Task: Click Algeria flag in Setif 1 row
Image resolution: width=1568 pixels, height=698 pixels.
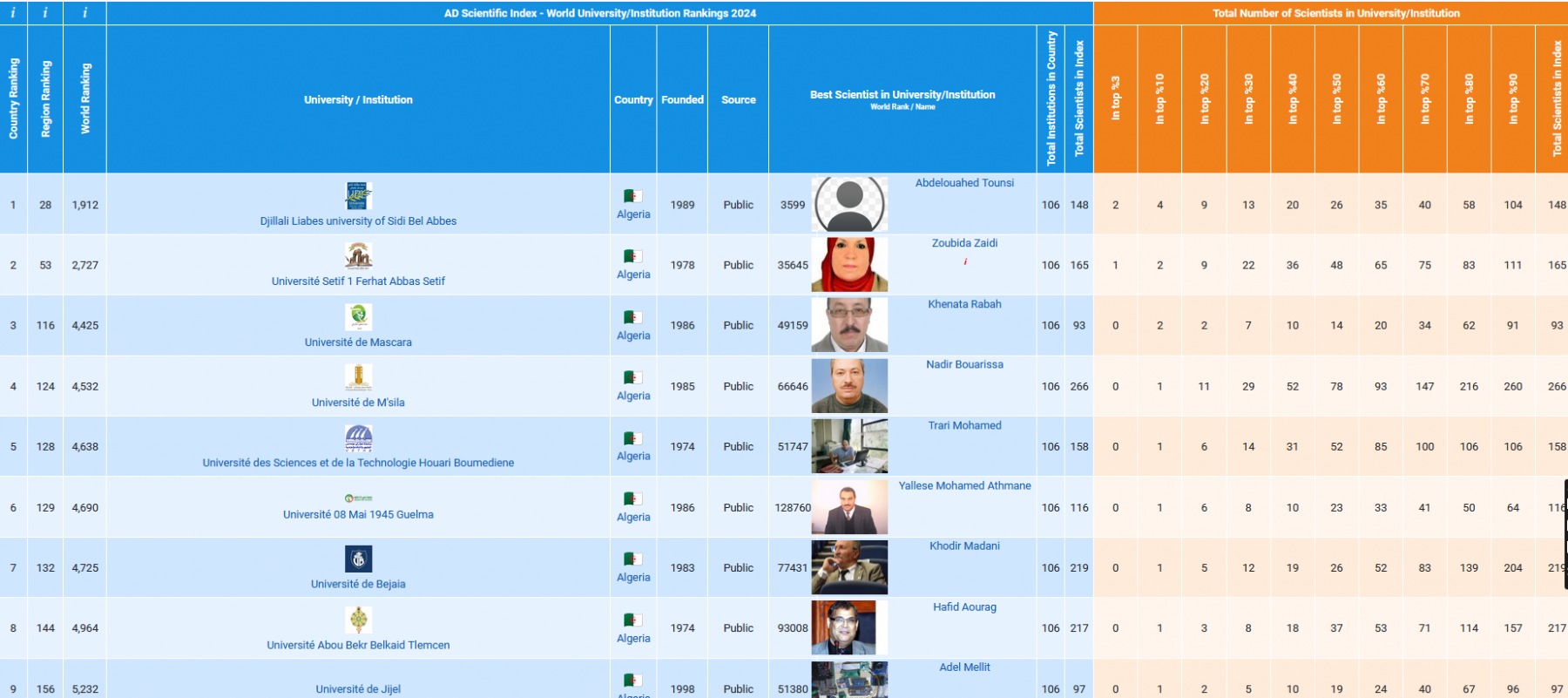Action: click(x=632, y=256)
